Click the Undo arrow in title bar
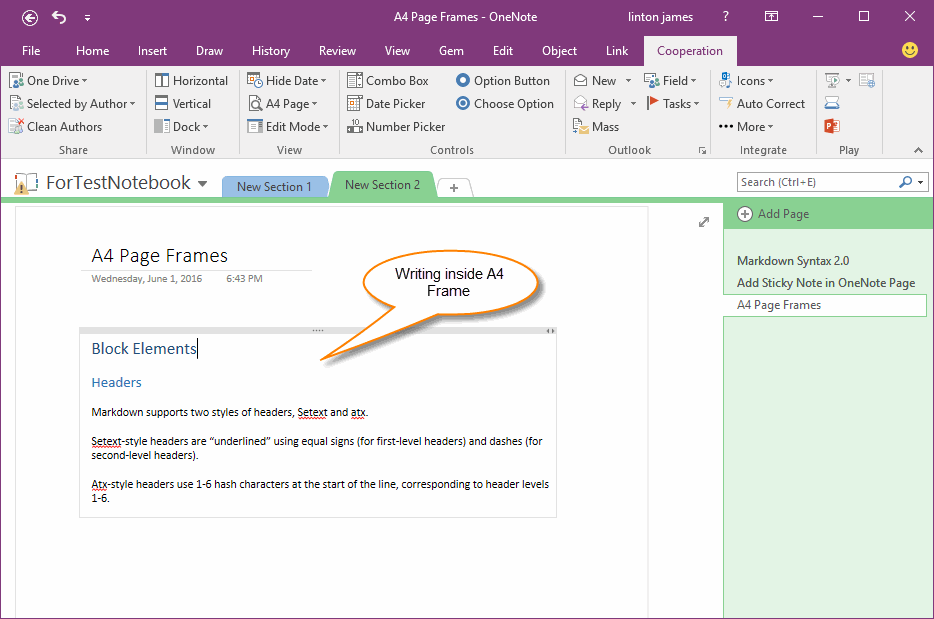Screen dimensions: 934x619 click(x=59, y=17)
